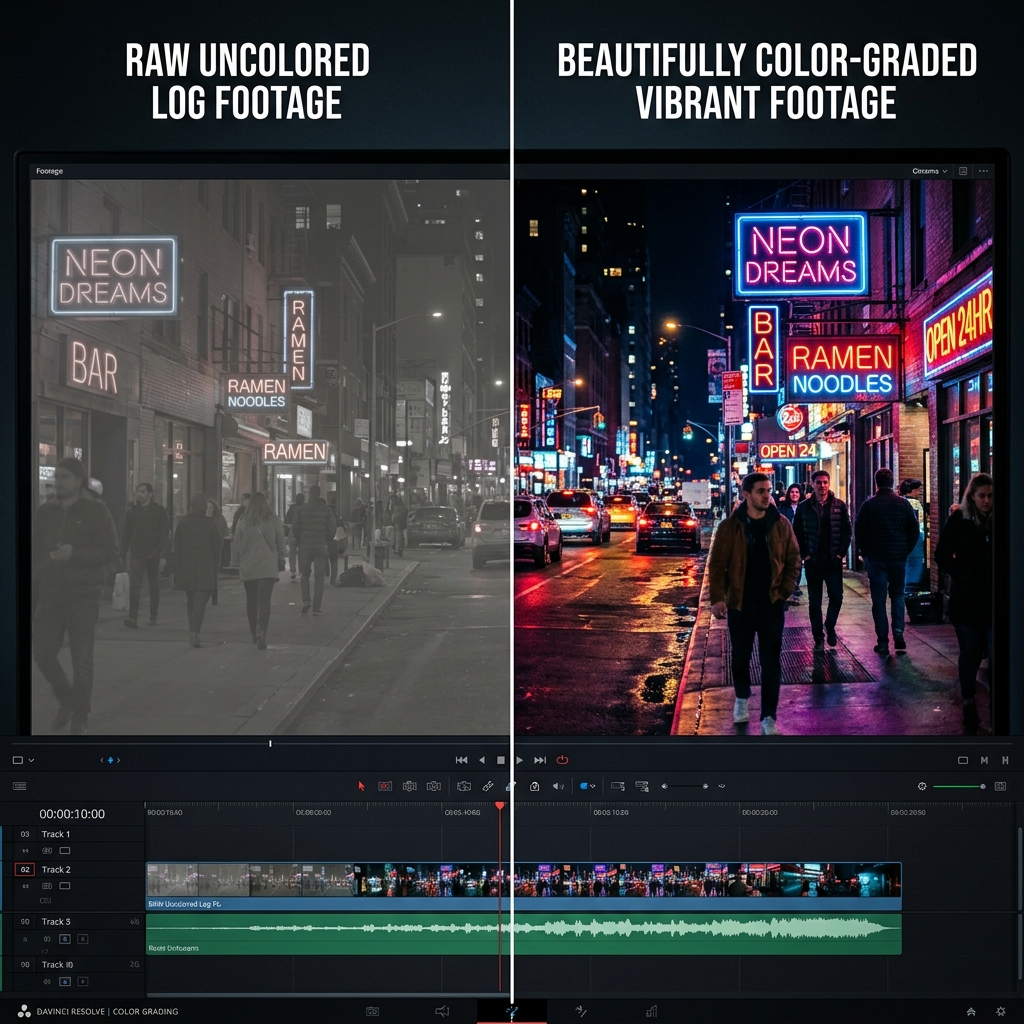Switch to the media page camera icon
Image resolution: width=1024 pixels, height=1024 pixels.
372,1011
